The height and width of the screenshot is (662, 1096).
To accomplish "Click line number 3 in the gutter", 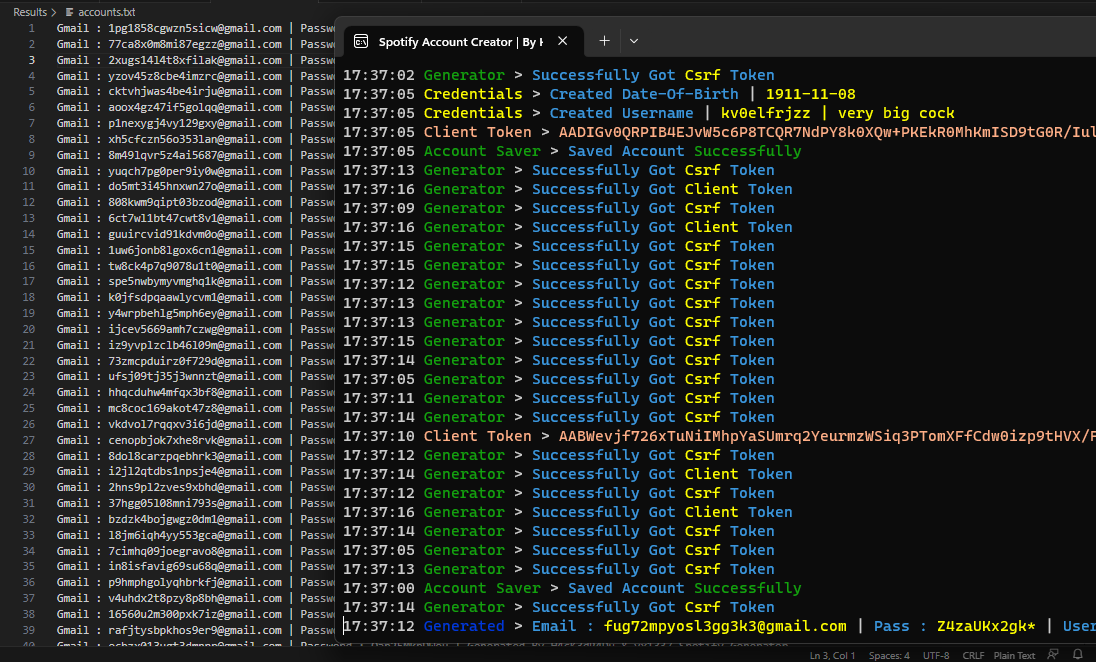I will (30, 61).
